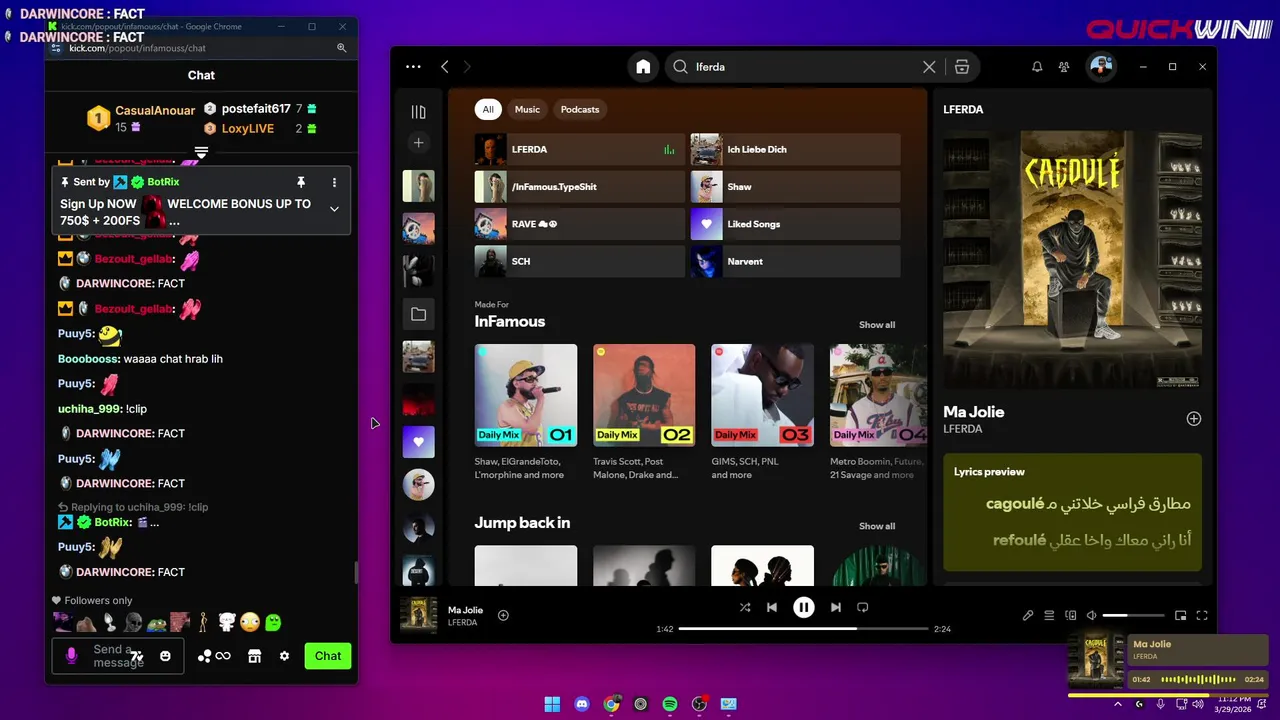Open the channel points bubbles icon in chat

[x=204, y=656]
